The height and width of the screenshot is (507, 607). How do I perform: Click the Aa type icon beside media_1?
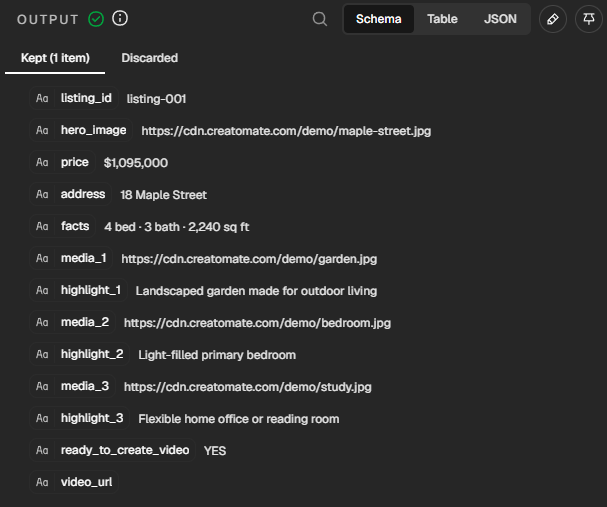point(42,258)
